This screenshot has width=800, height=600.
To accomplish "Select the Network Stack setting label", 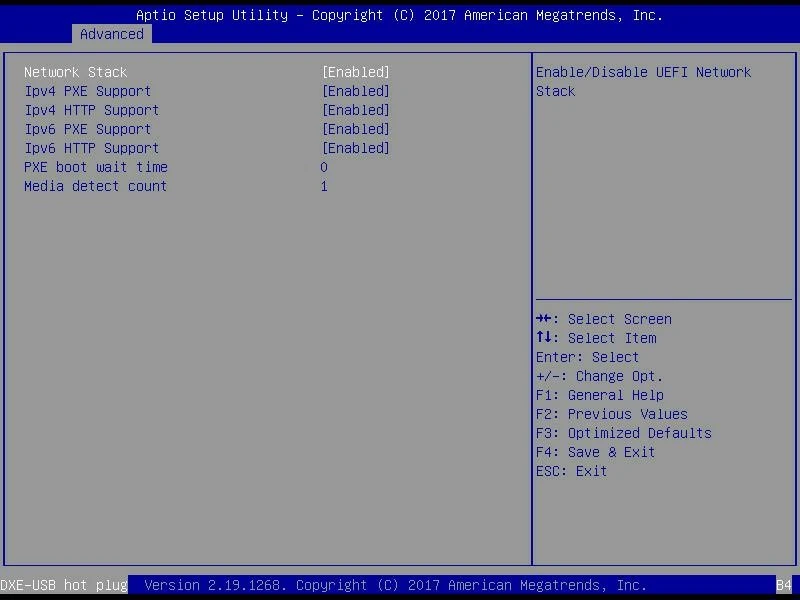I will 76,72.
